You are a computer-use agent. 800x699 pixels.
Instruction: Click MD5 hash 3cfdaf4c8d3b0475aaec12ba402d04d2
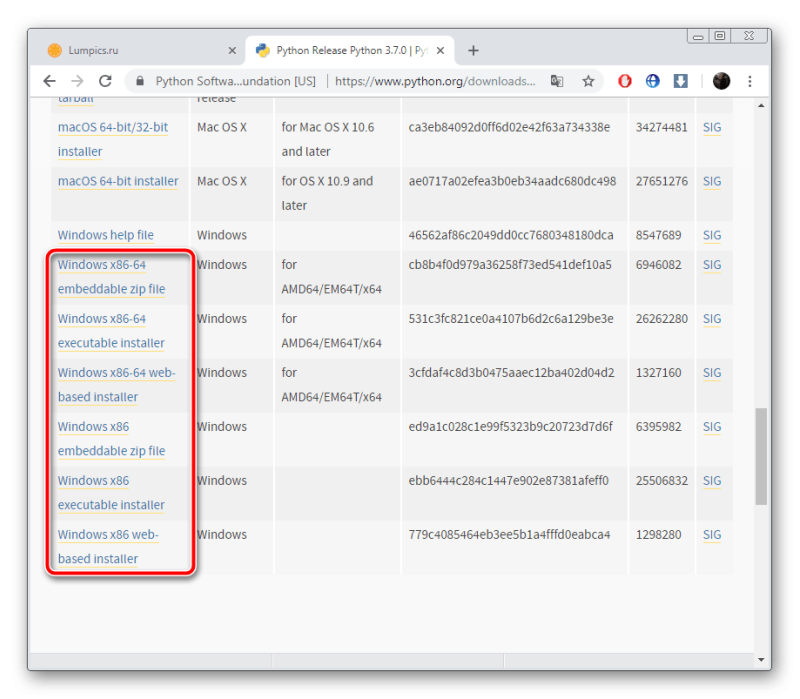[x=511, y=373]
